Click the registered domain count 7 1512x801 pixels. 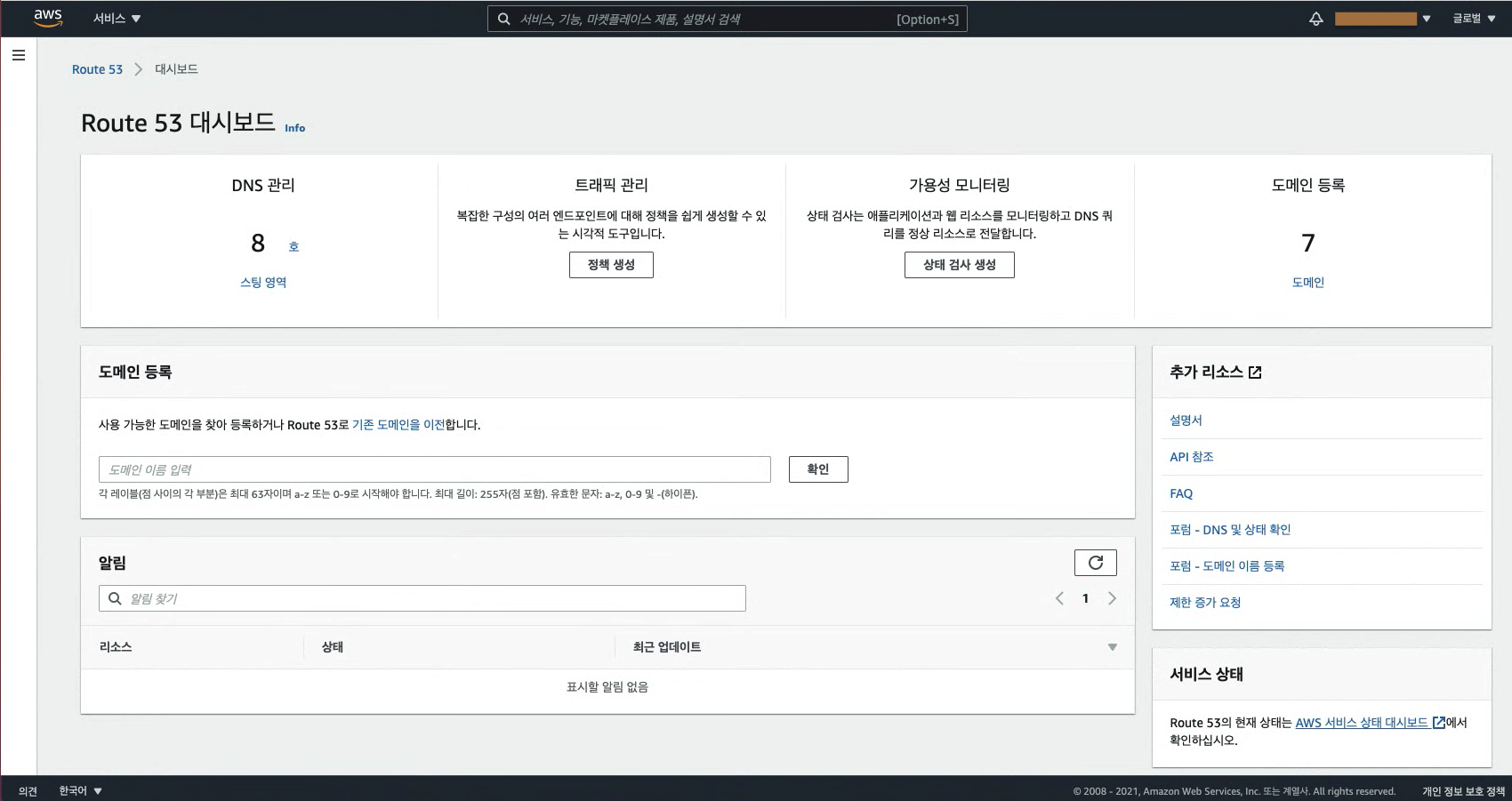point(1307,243)
